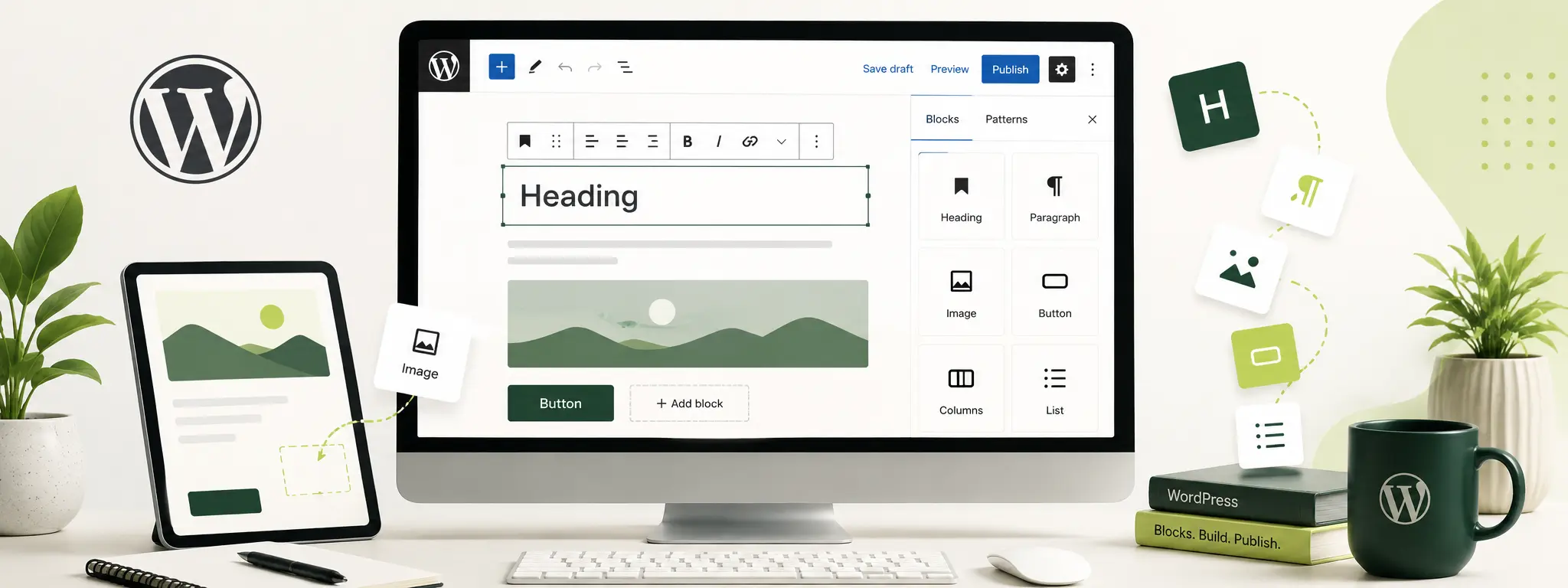
Task: Click the landscape image on the tablet
Action: (243, 335)
